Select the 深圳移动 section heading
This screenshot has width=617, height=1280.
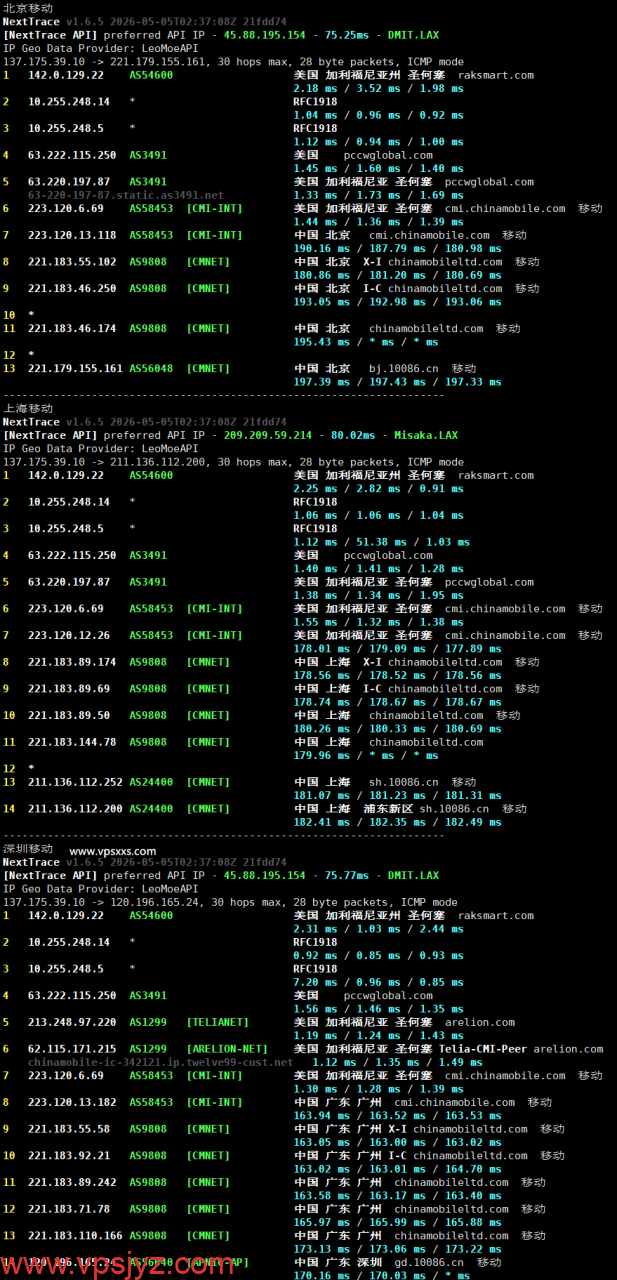point(28,849)
